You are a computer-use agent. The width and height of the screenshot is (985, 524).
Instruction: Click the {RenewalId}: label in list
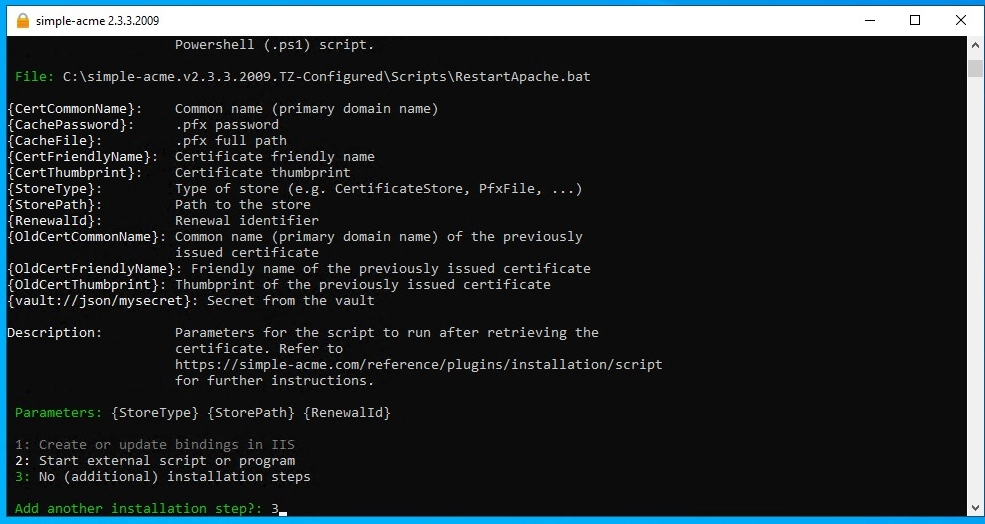[x=55, y=221]
